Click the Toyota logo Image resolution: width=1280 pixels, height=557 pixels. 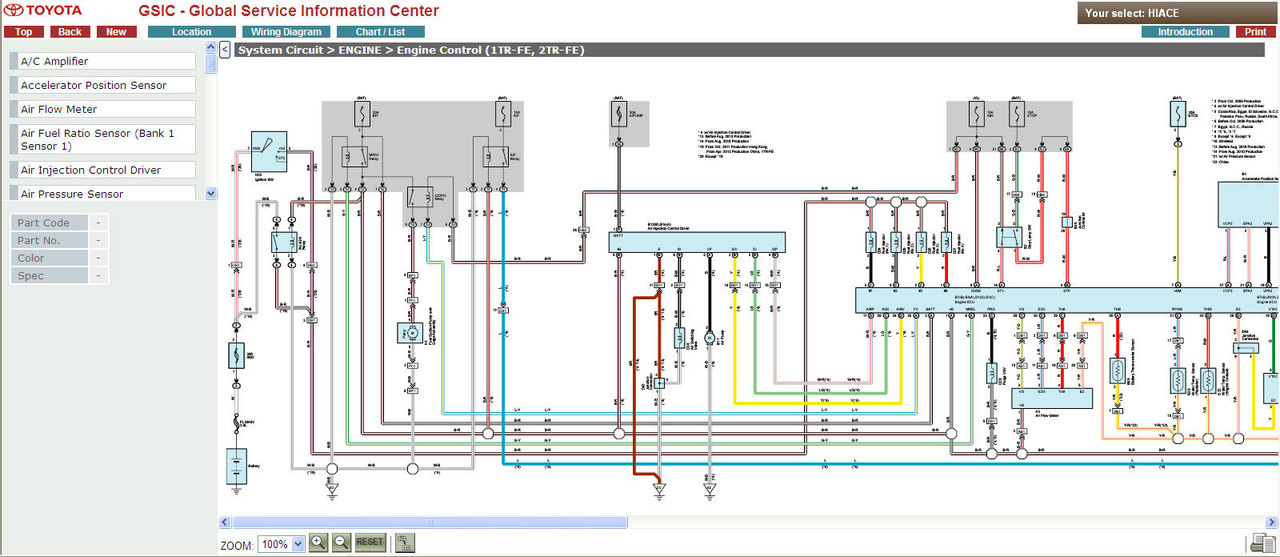tap(44, 11)
